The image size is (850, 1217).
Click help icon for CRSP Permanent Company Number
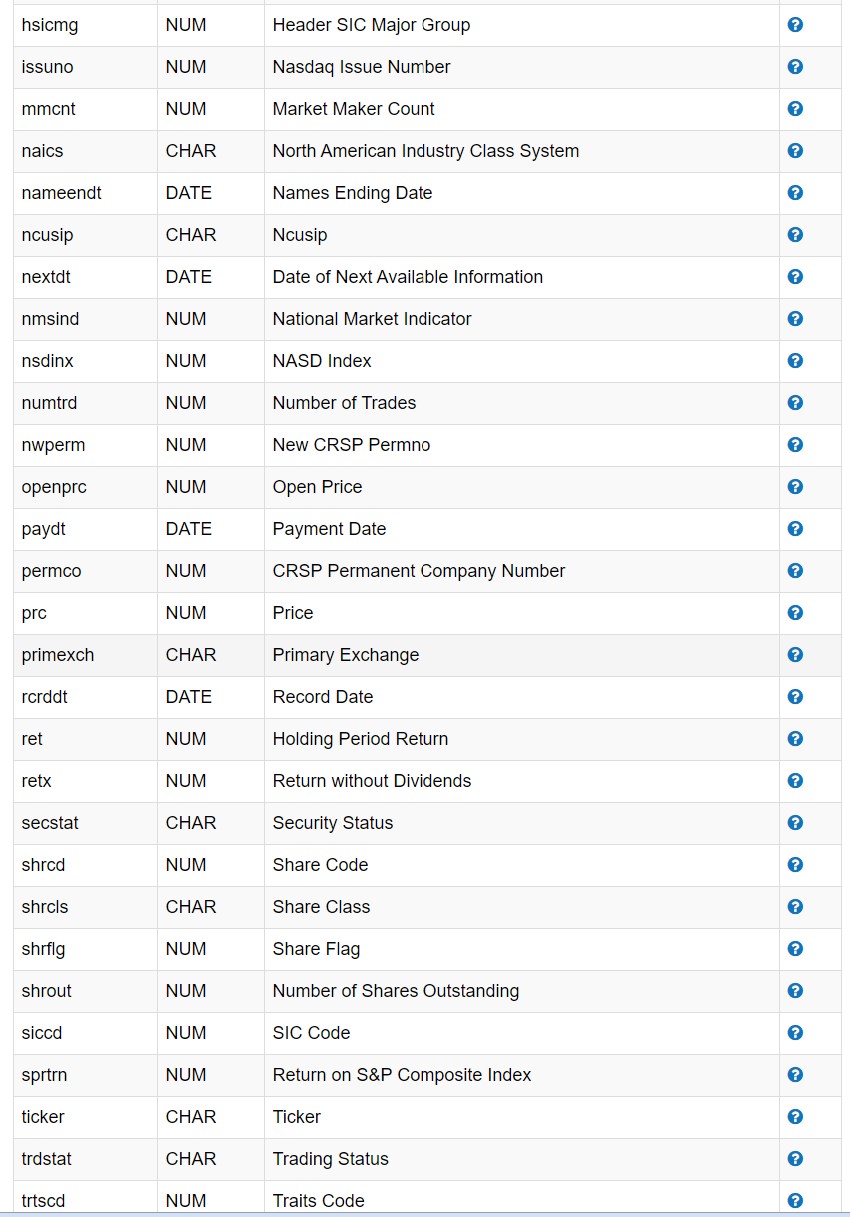click(795, 571)
